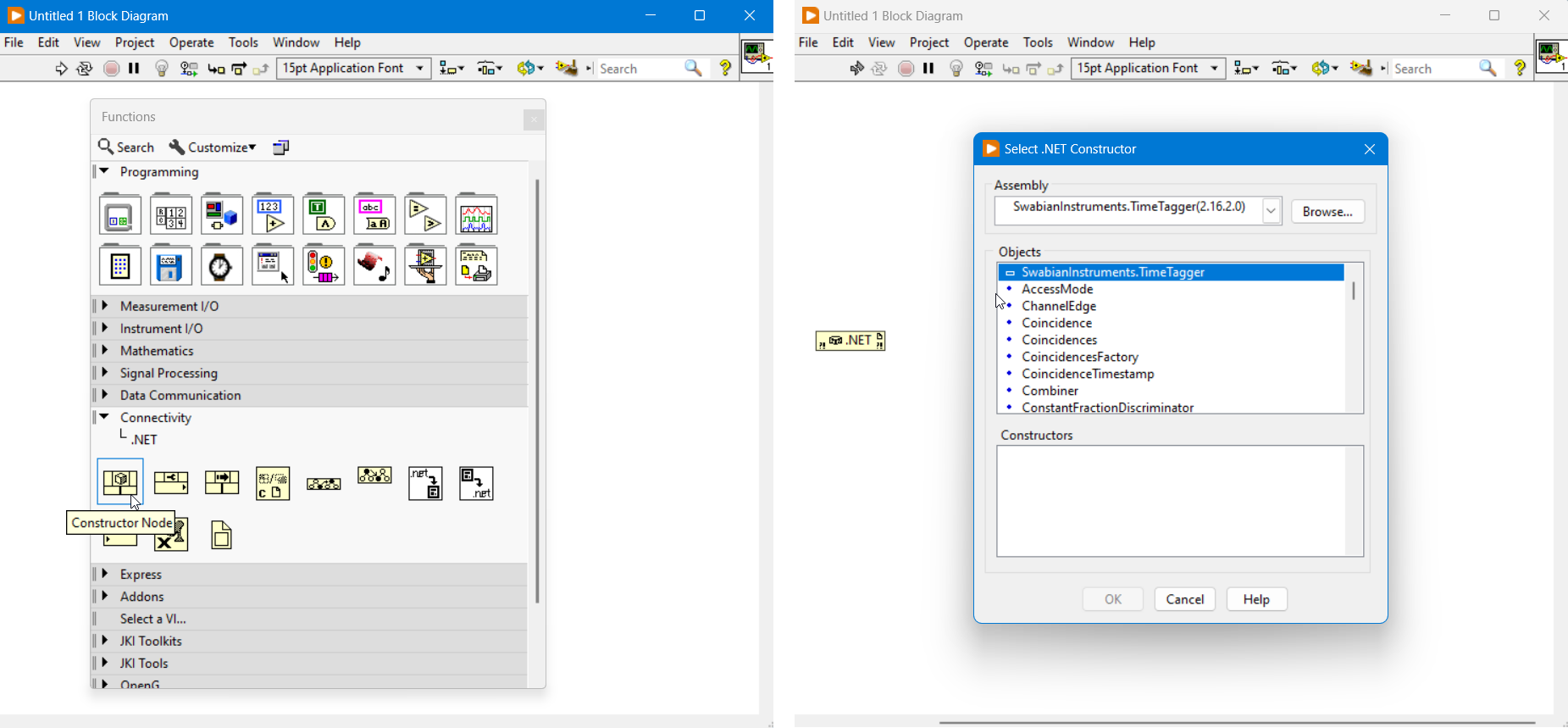
Task: Open the Numeric subpalette icon
Action: [x=273, y=215]
